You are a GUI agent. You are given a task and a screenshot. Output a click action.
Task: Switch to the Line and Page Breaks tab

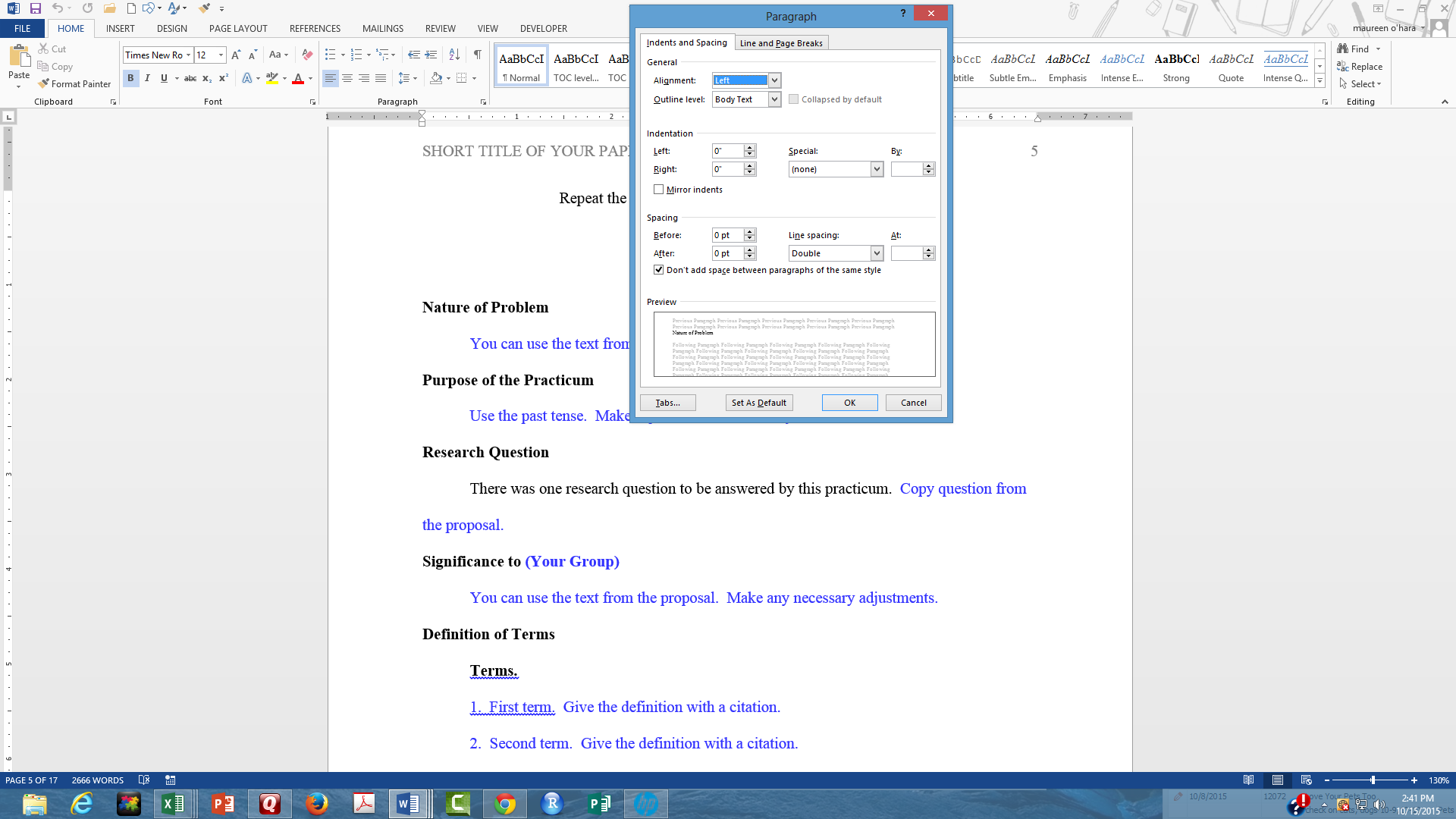tap(781, 42)
